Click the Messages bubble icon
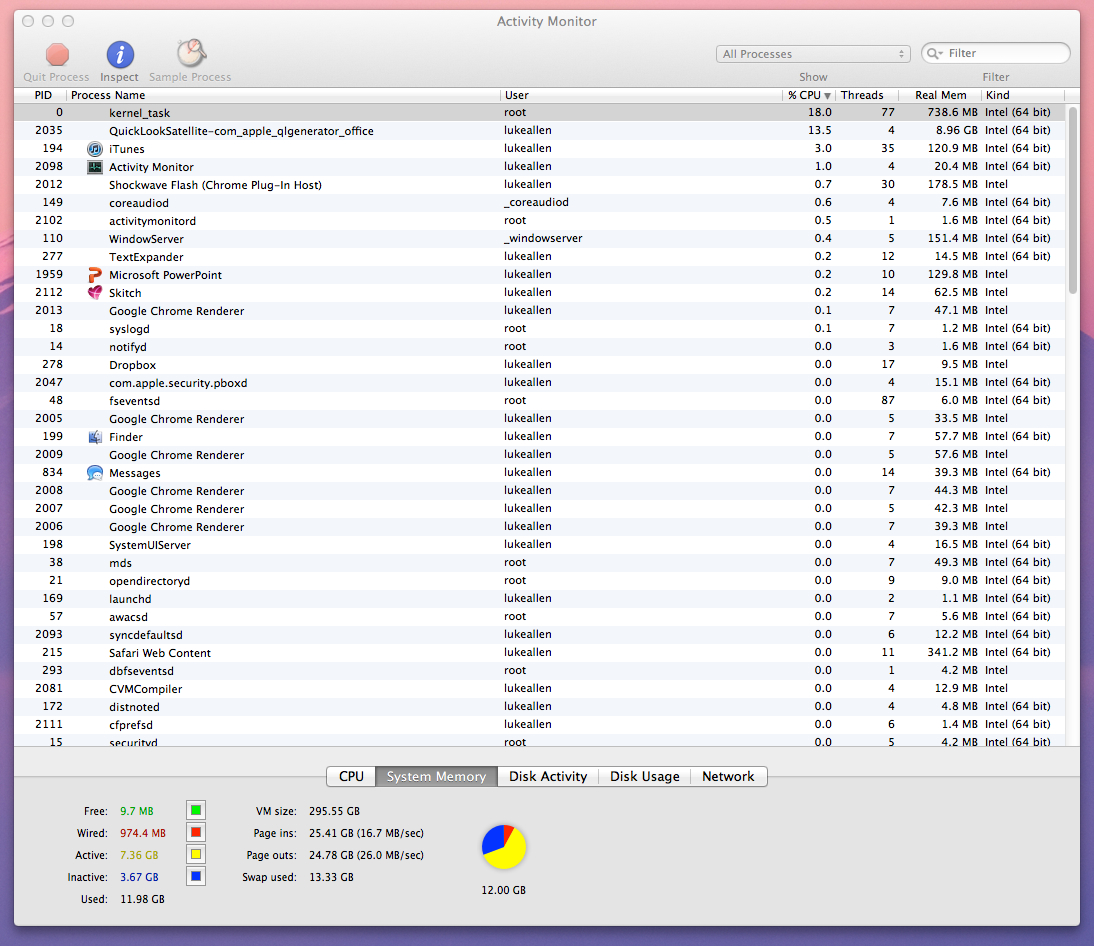The image size is (1094, 946). [95, 473]
